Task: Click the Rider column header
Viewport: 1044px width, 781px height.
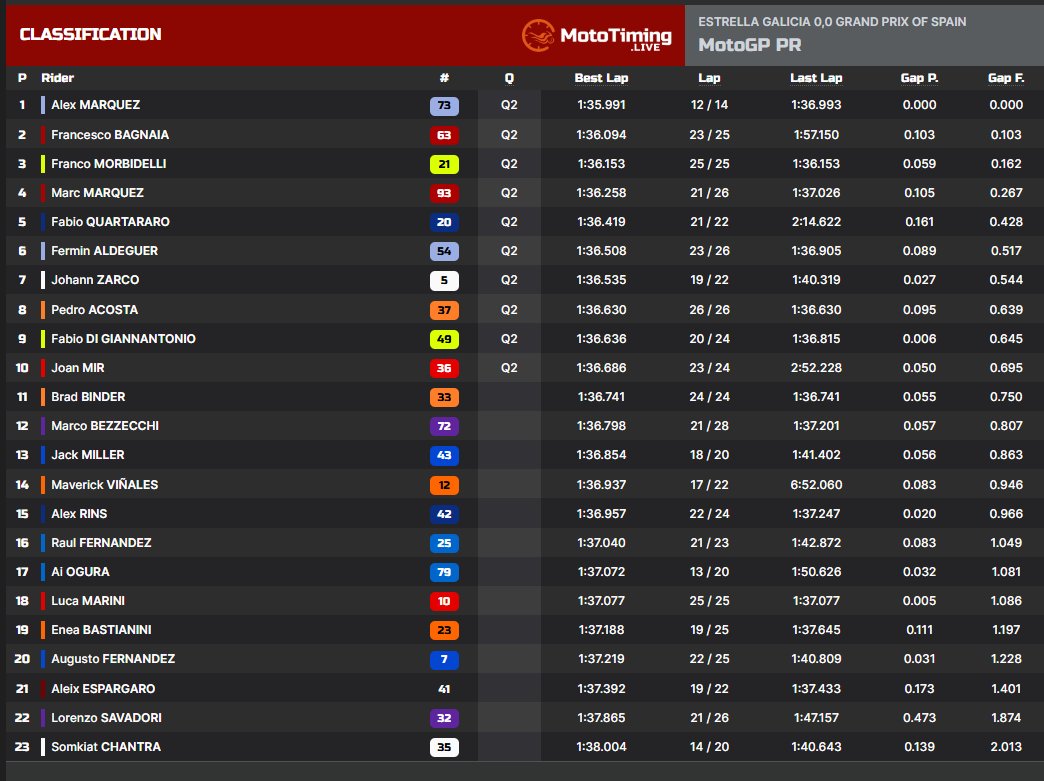Action: [57, 78]
